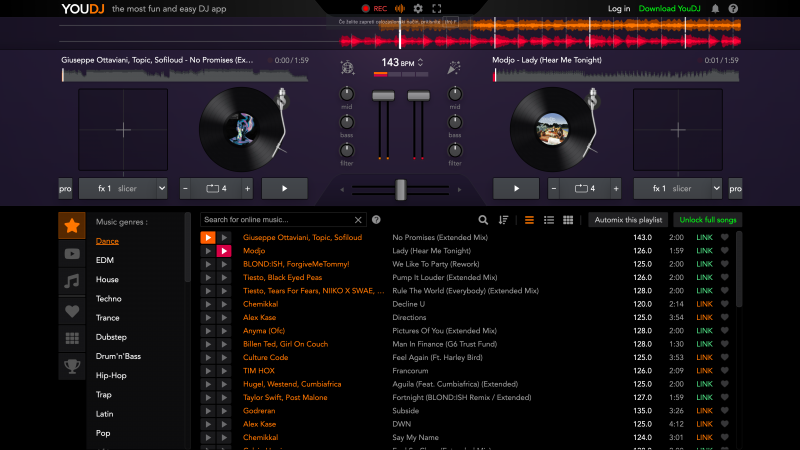
Task: Enter fullscreen mode via top icon
Action: [x=437, y=8]
